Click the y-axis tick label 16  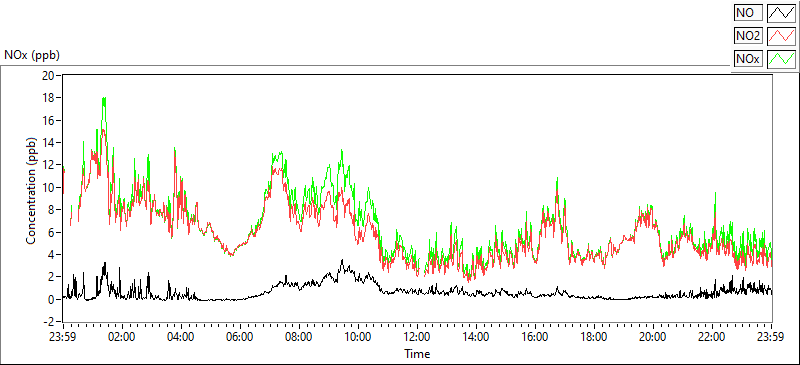[49, 120]
